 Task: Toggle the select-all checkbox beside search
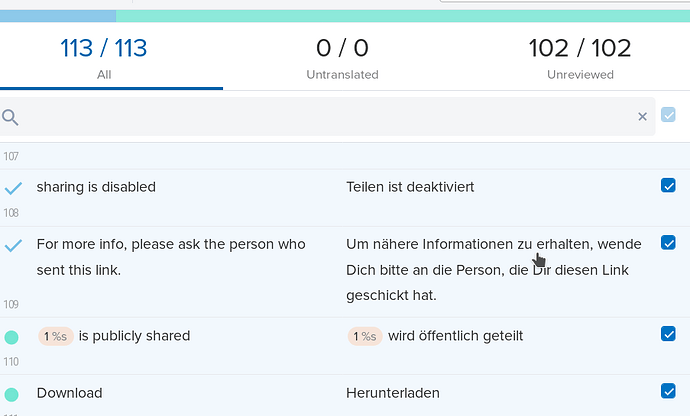coord(668,115)
